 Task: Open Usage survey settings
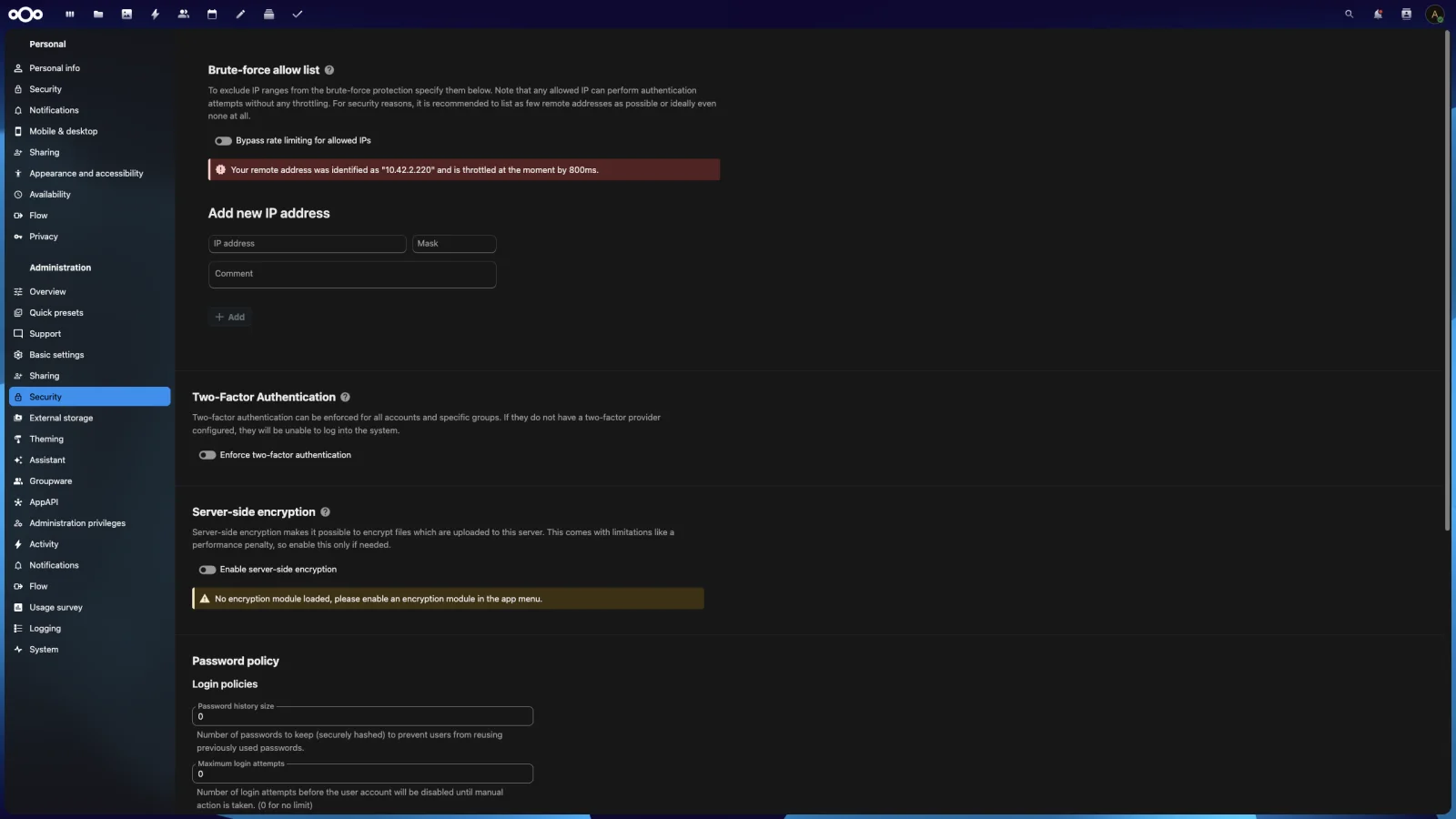coord(90,607)
